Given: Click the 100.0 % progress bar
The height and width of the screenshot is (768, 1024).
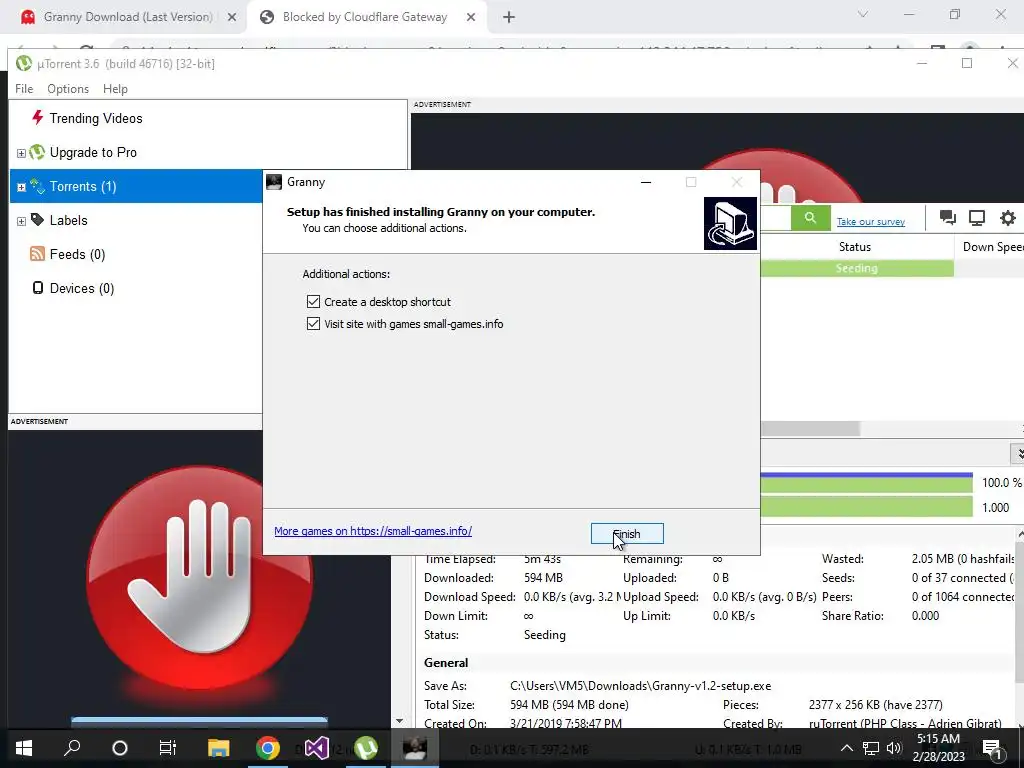Looking at the screenshot, I should pos(866,483).
